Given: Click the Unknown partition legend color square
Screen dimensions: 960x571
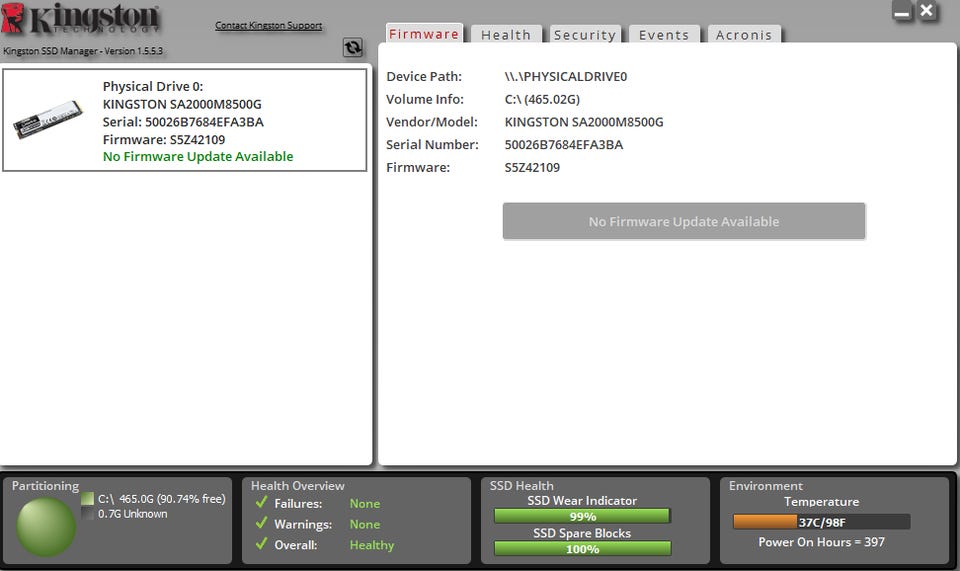Looking at the screenshot, I should coord(88,513).
